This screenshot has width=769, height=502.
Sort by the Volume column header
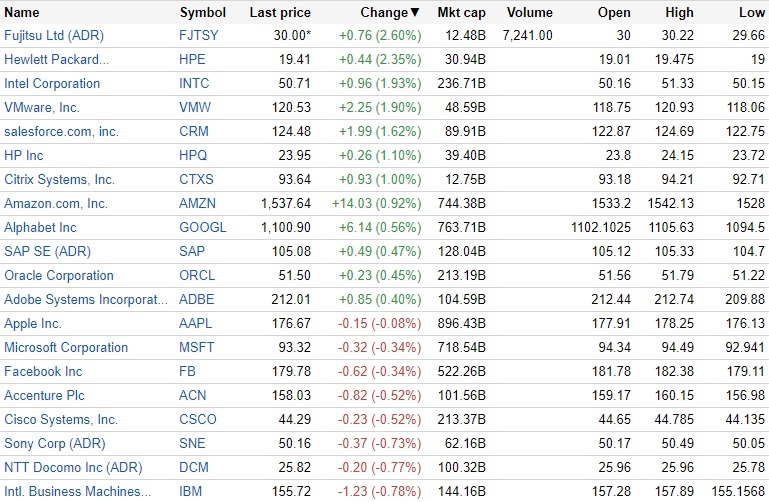click(x=529, y=13)
